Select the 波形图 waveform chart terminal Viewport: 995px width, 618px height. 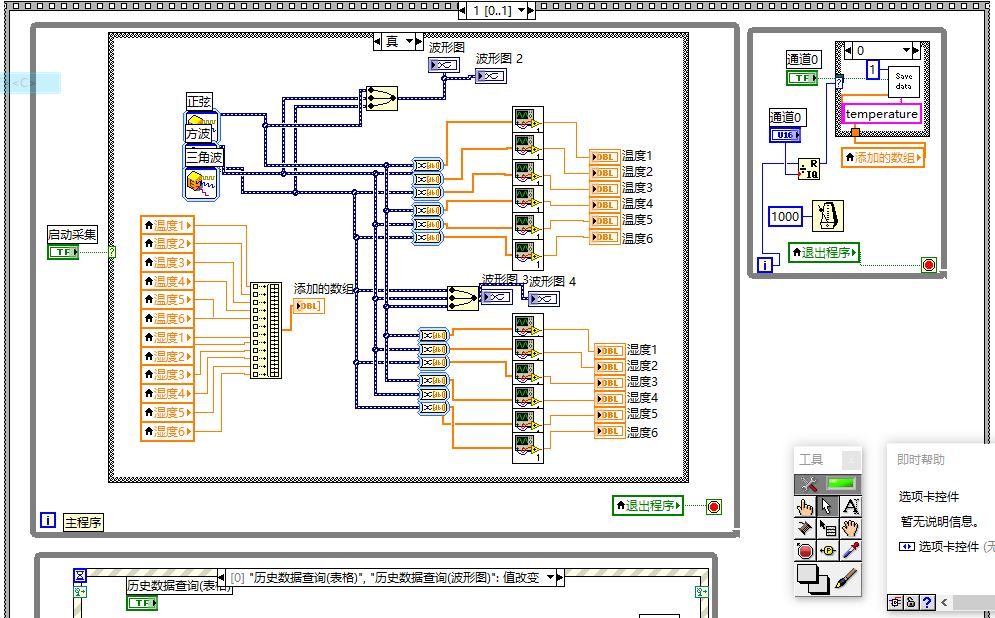[x=444, y=65]
